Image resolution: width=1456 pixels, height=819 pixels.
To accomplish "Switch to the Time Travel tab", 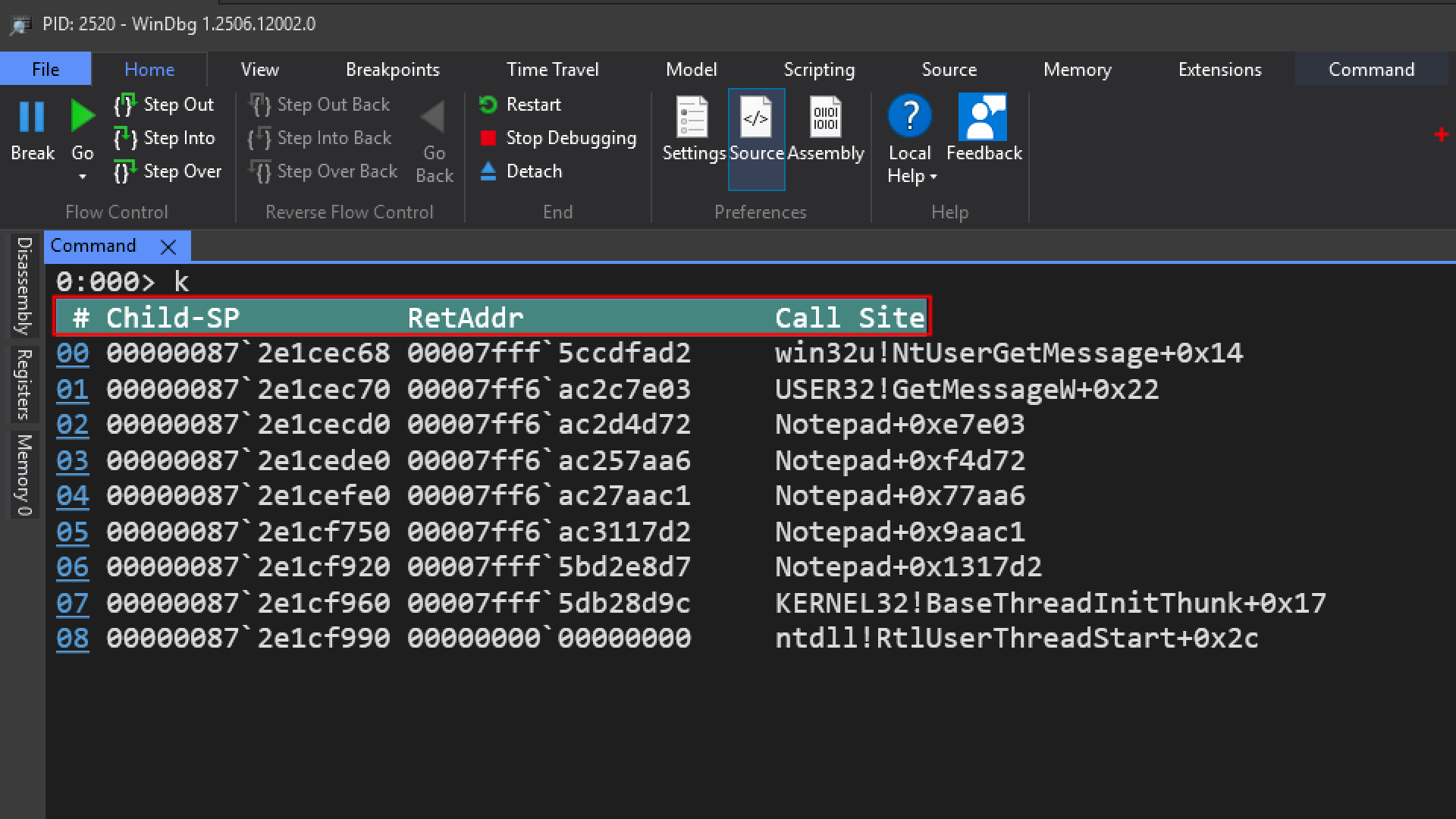I will click(552, 70).
